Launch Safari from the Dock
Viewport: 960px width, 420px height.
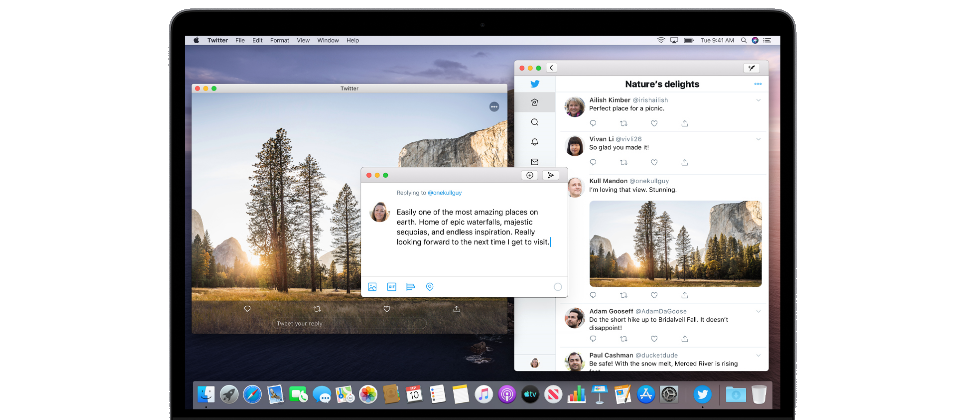(x=252, y=394)
